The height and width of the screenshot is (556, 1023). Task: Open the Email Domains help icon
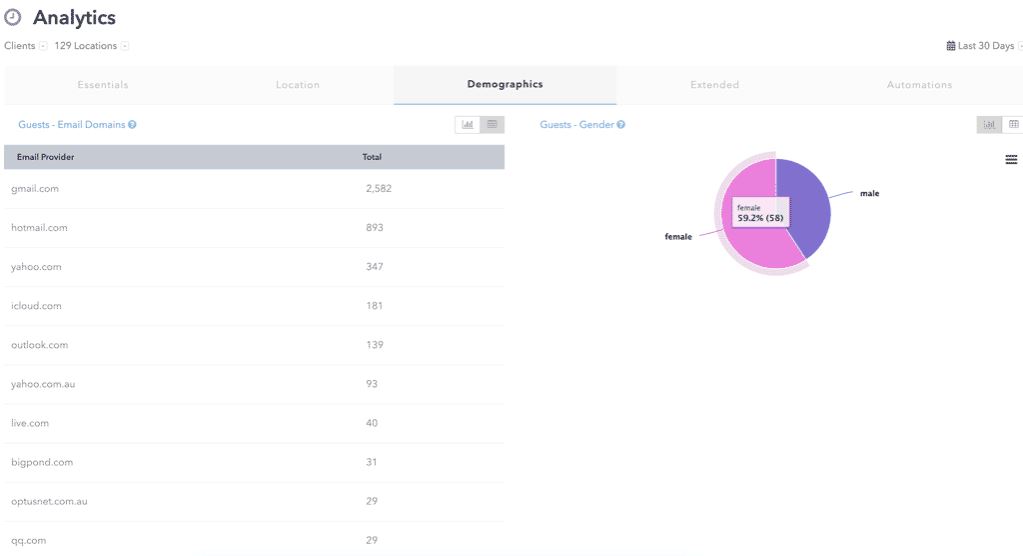pos(132,125)
